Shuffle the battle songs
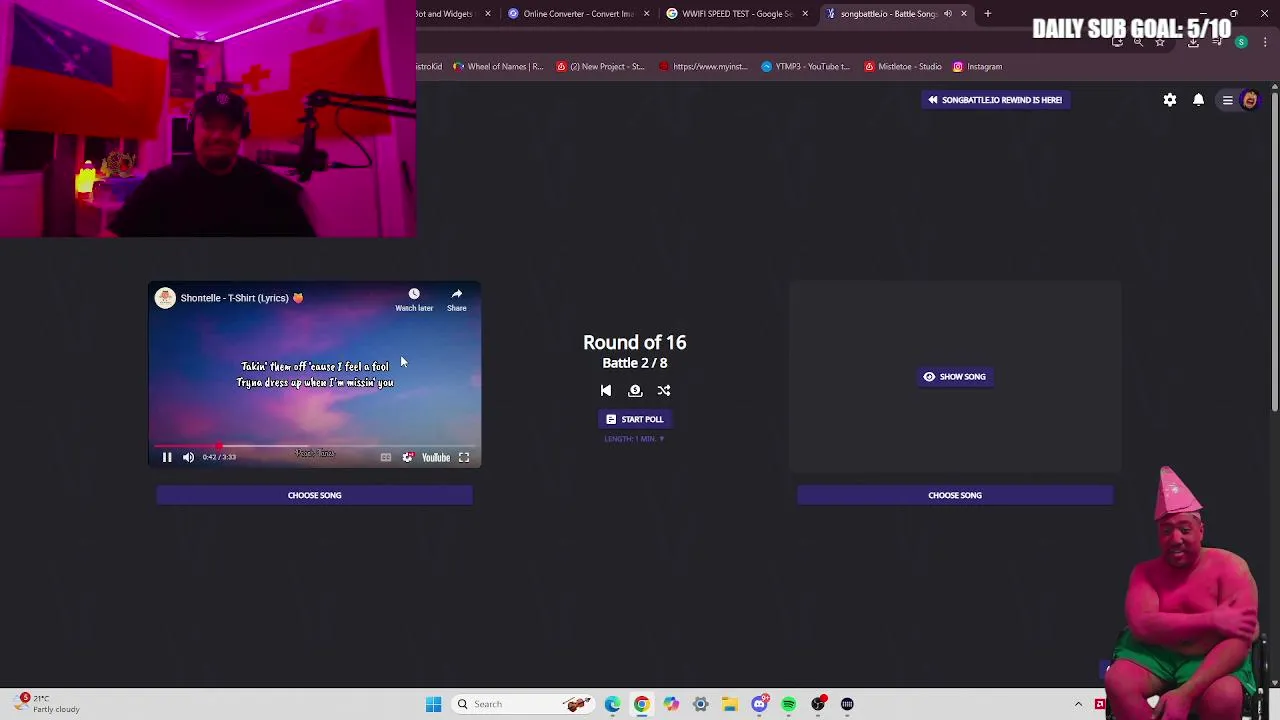This screenshot has width=1280, height=720. 664,391
